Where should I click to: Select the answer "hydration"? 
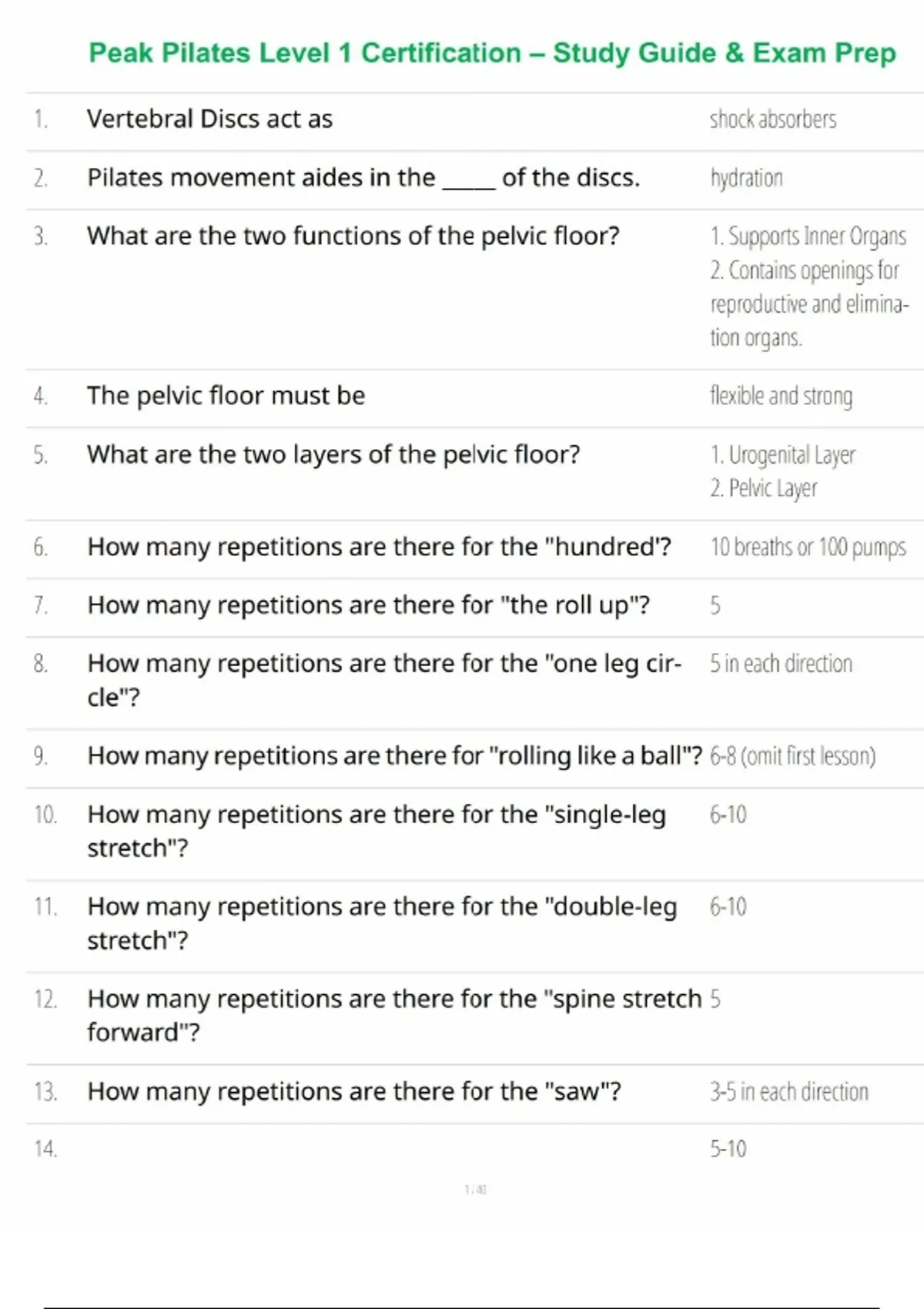pos(746,178)
